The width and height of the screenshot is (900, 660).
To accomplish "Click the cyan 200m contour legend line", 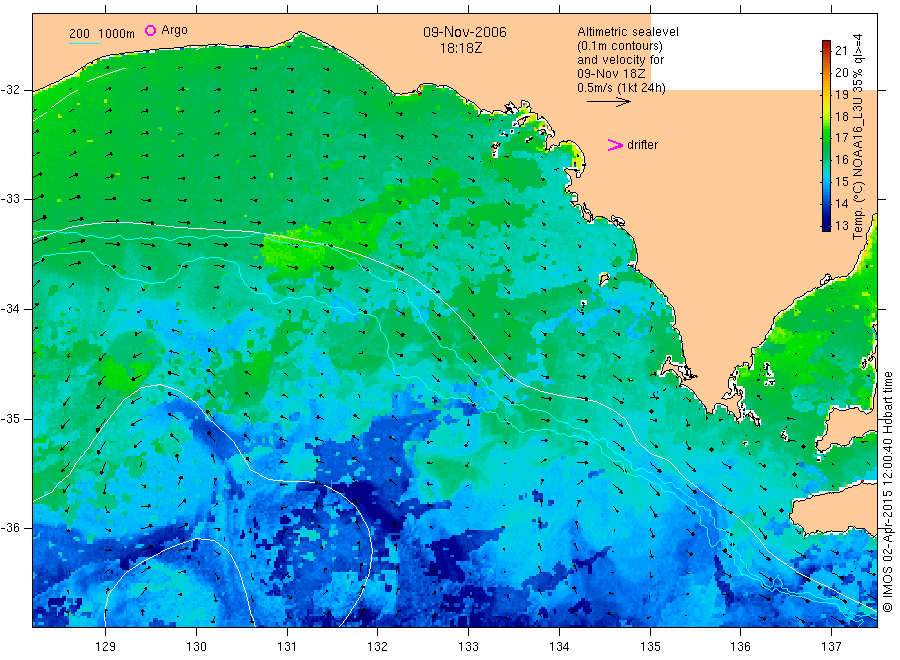I will [x=84, y=43].
